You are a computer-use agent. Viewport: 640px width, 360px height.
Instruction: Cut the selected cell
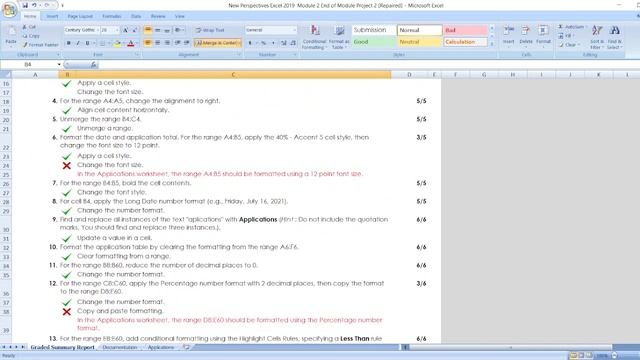[29, 27]
